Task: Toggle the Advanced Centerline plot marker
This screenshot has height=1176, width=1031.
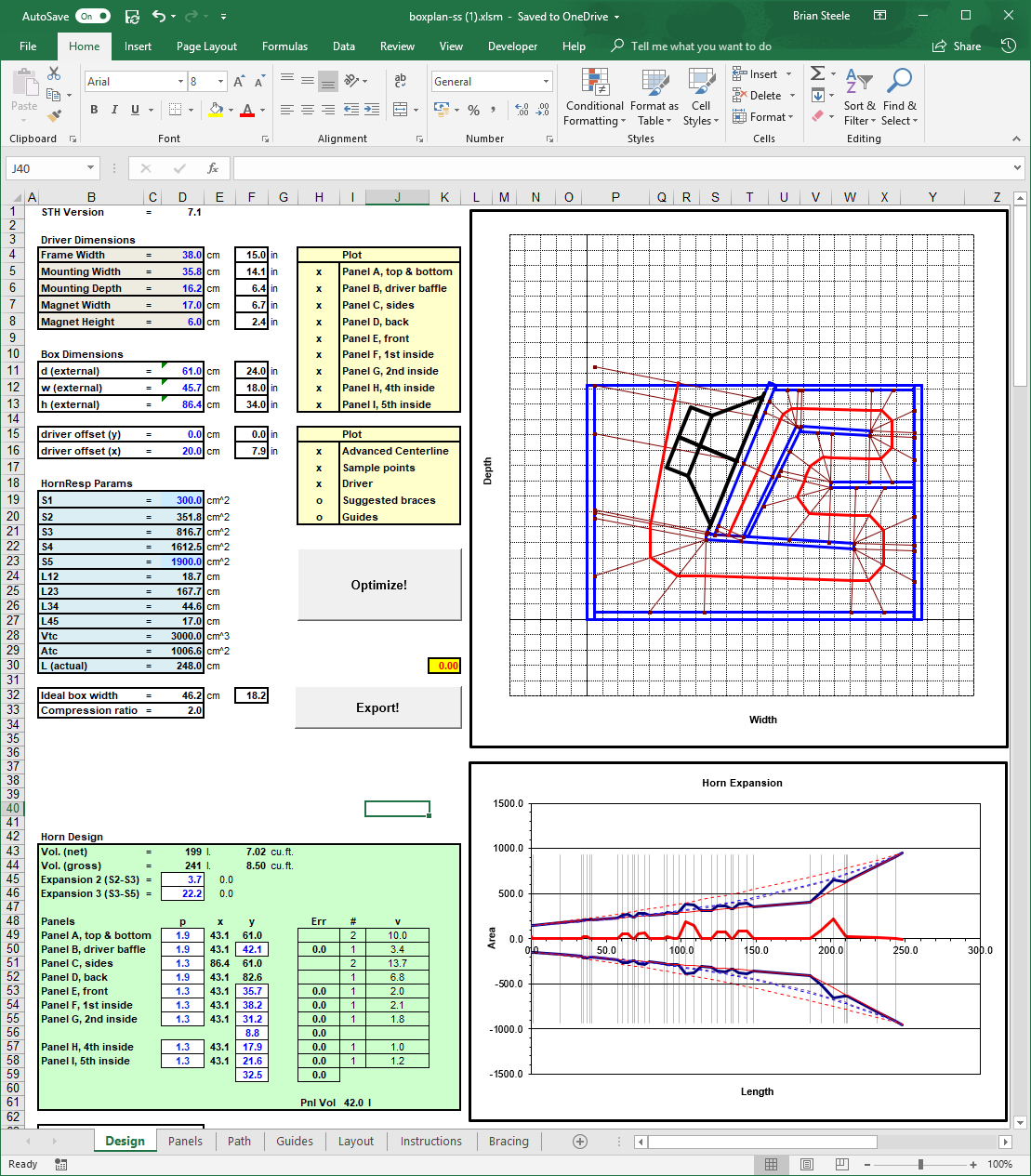Action: (319, 451)
